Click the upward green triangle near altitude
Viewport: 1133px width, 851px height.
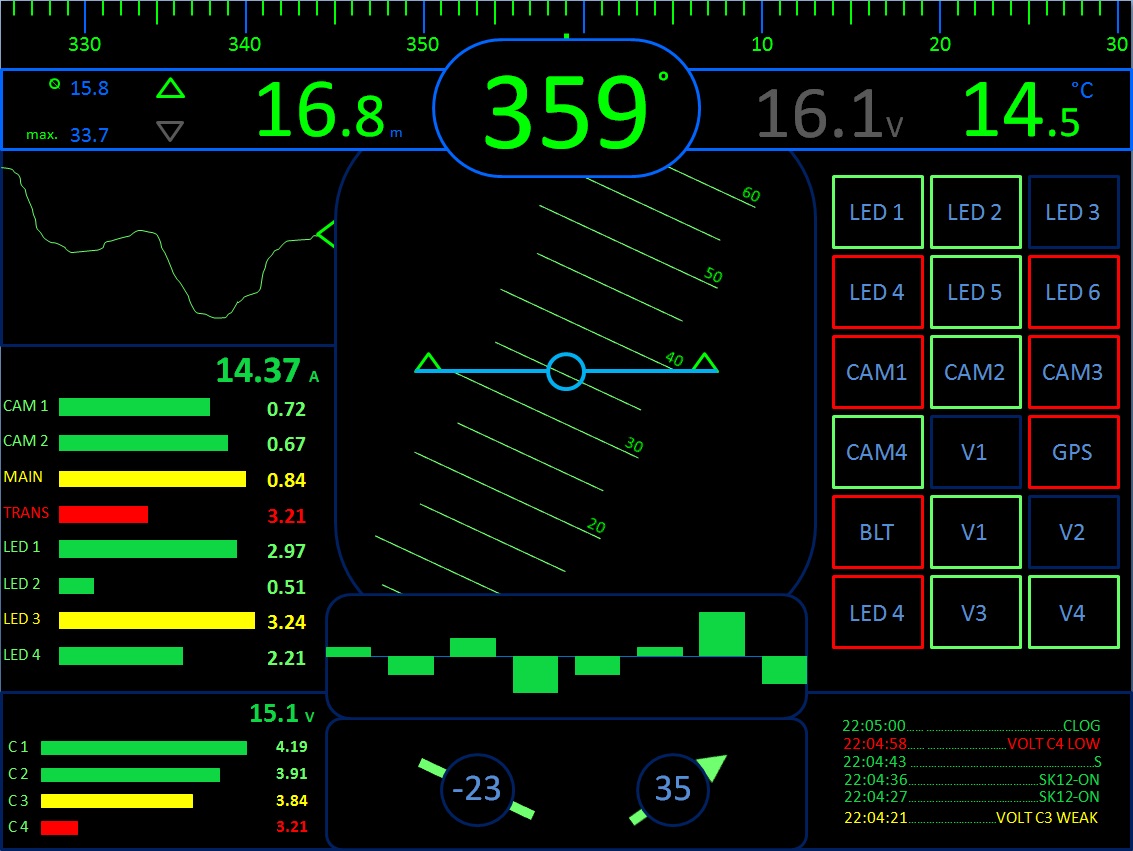coord(170,89)
